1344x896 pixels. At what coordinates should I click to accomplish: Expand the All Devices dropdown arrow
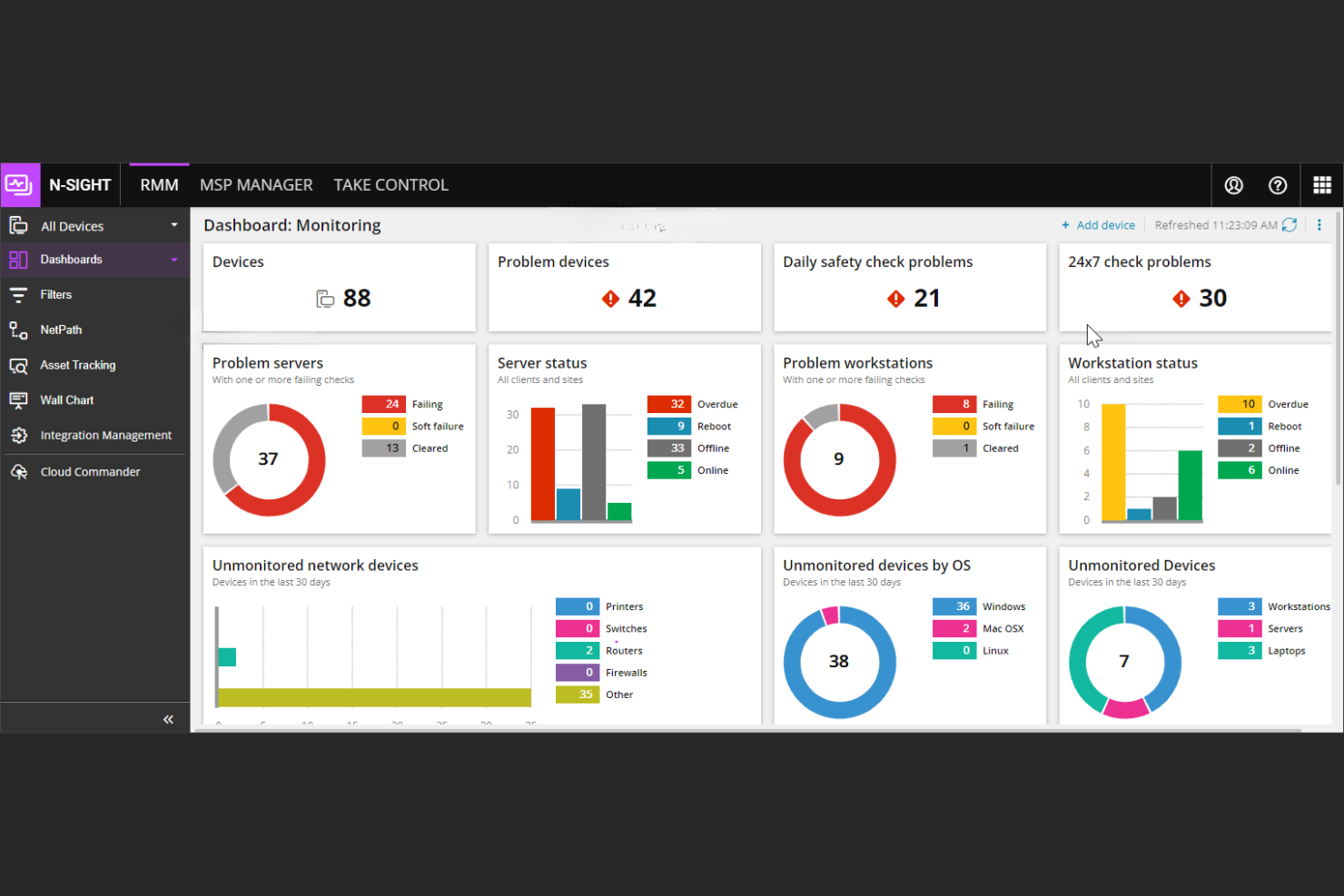174,225
